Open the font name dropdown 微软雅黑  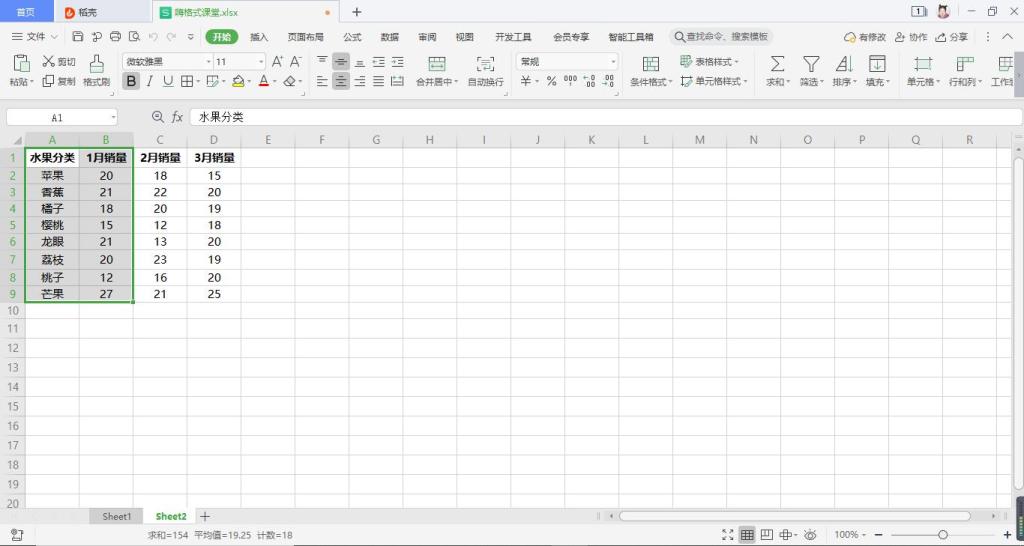click(167, 61)
